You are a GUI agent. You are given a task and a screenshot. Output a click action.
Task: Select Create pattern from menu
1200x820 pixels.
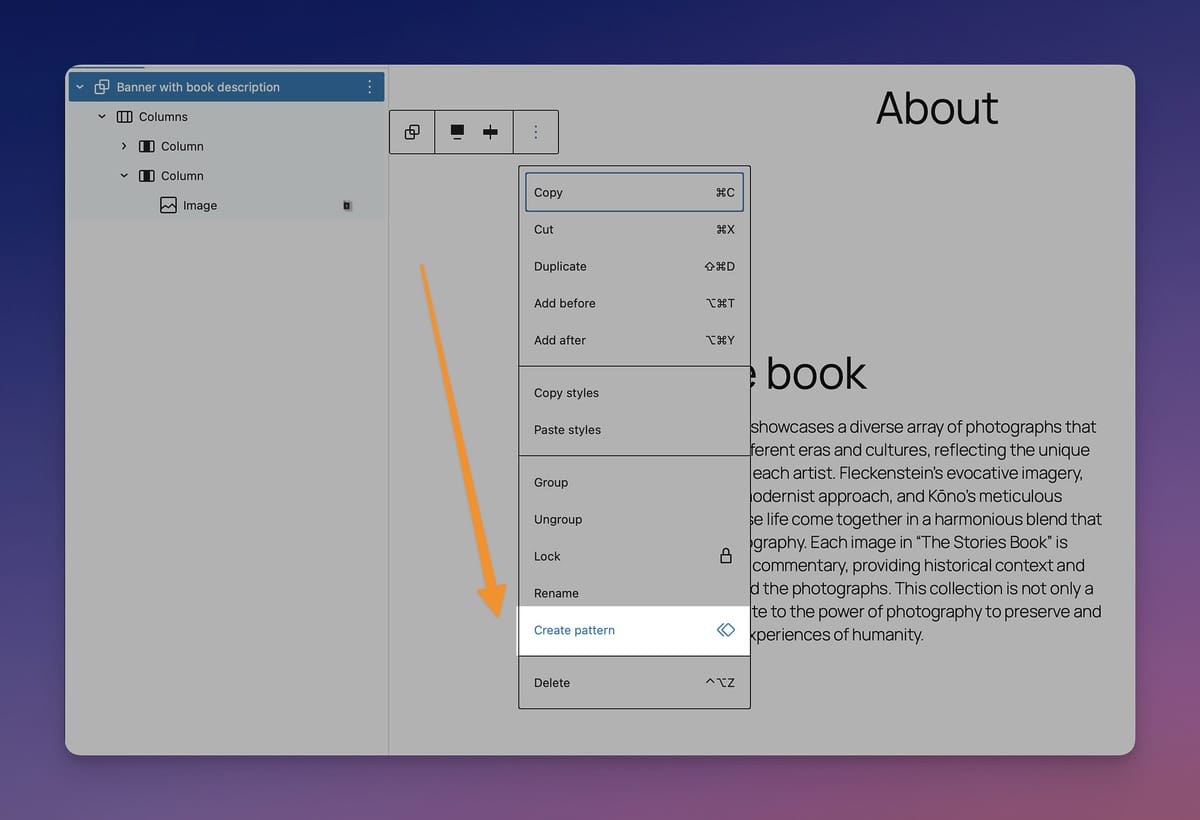click(x=574, y=630)
